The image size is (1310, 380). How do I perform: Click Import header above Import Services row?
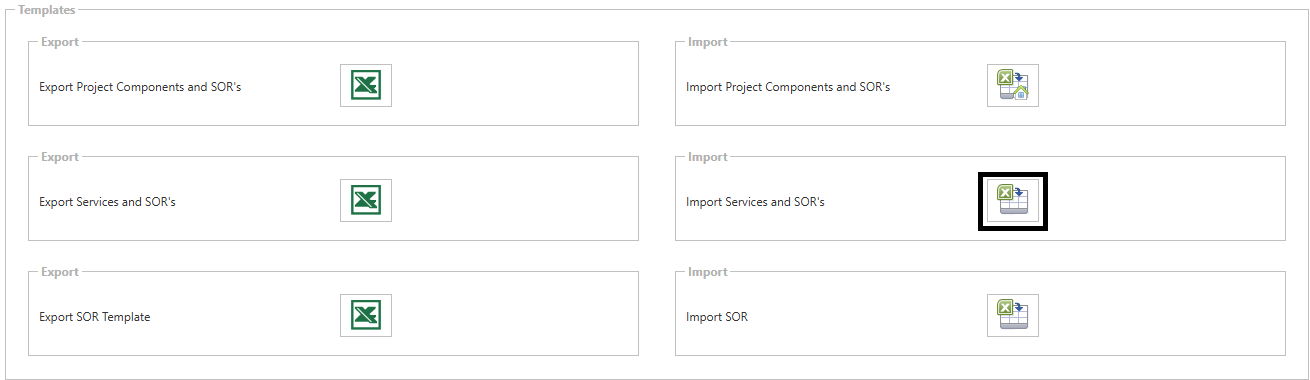[708, 157]
